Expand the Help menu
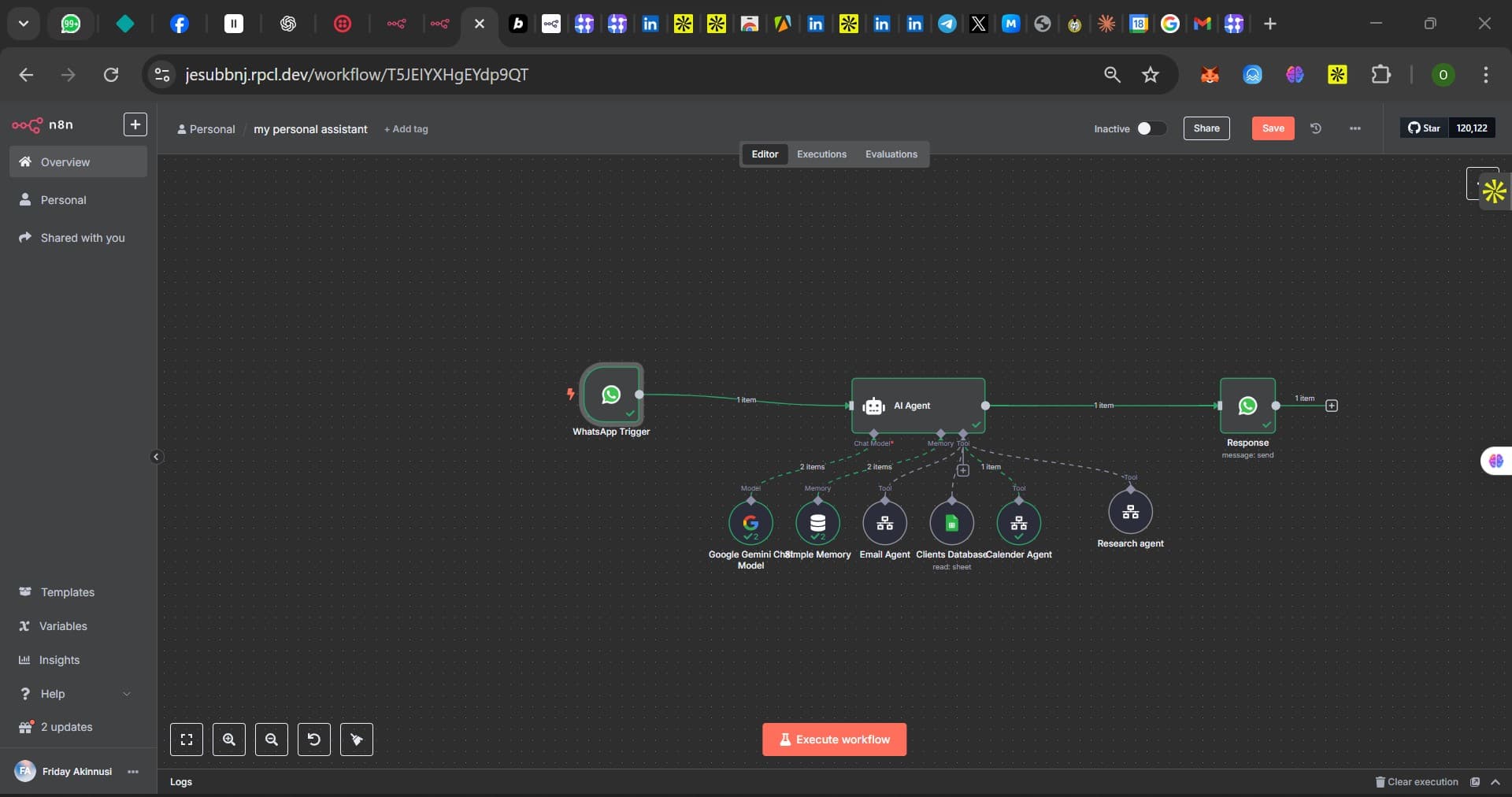Viewport: 1512px width, 797px height. point(76,694)
